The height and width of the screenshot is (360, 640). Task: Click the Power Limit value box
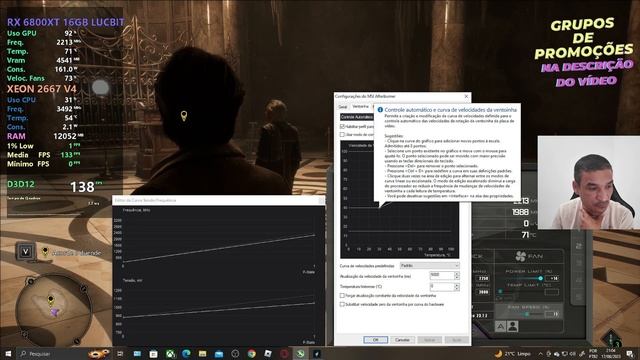(553, 278)
